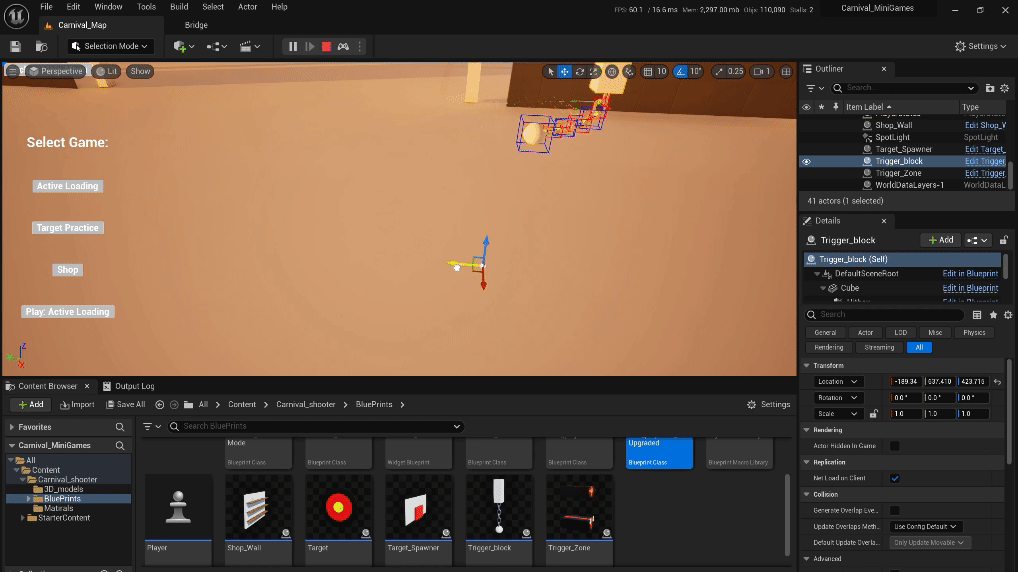Toggle visibility eye for Trigger_block

coord(806,161)
